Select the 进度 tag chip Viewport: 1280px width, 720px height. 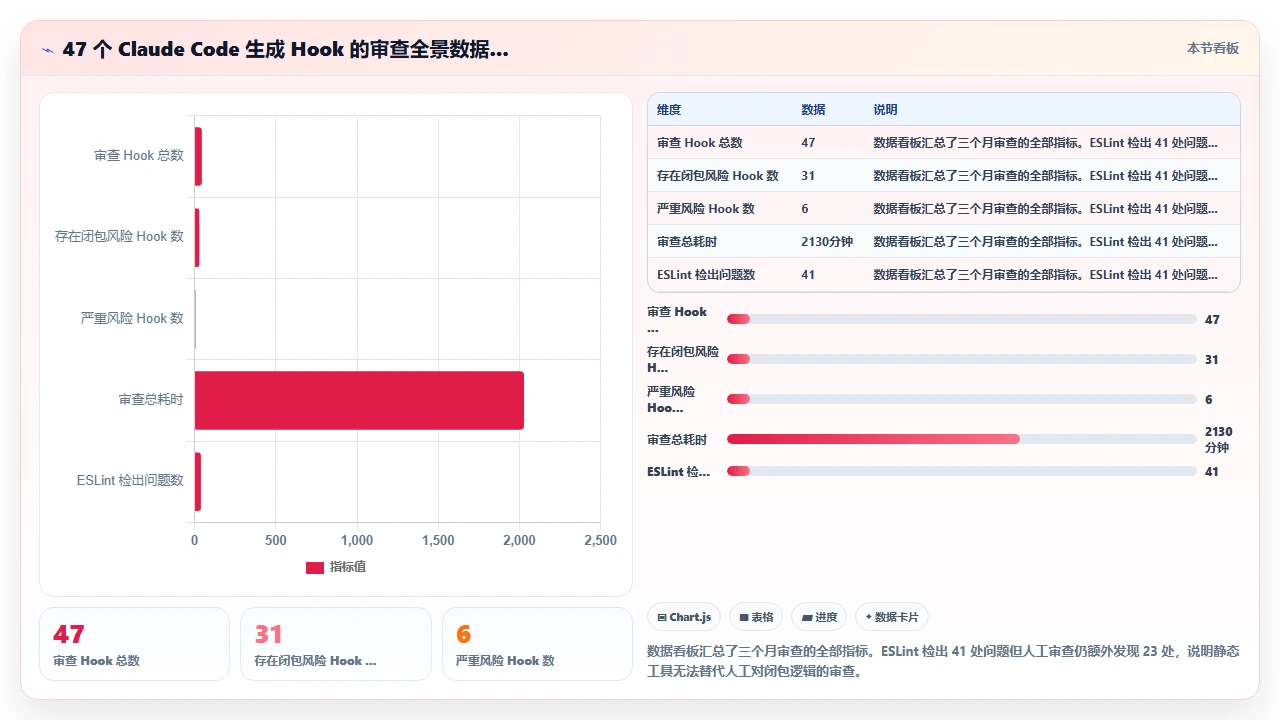point(819,617)
